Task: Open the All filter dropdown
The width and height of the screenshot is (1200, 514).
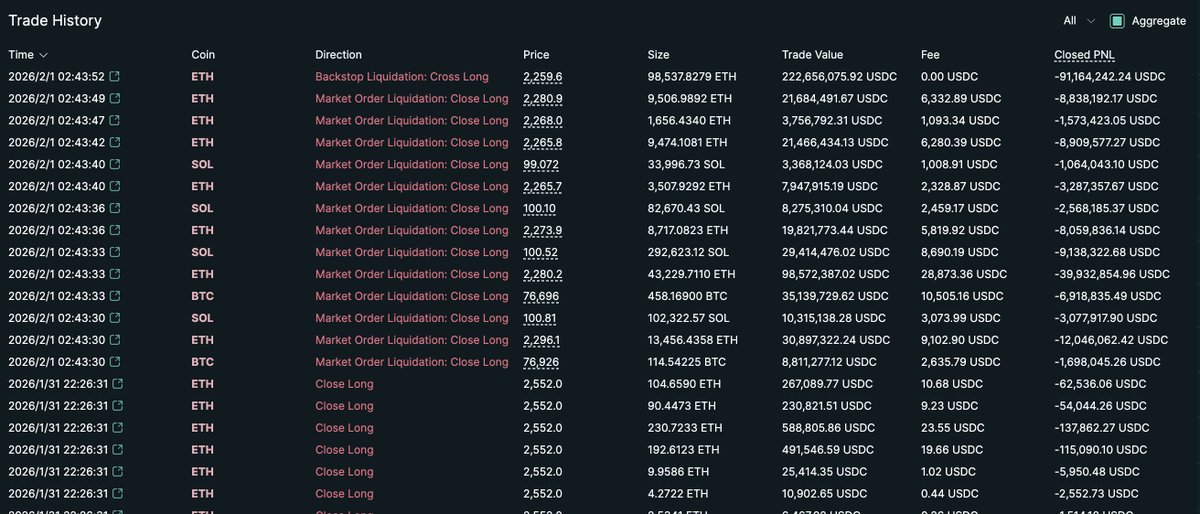Action: [x=1078, y=21]
